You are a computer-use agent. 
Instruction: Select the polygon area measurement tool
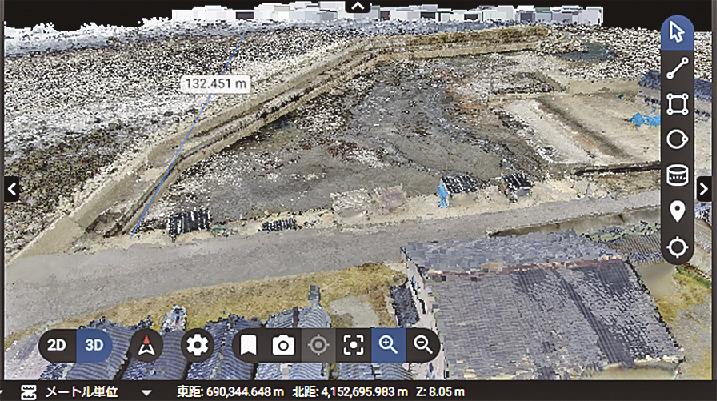coord(677,104)
